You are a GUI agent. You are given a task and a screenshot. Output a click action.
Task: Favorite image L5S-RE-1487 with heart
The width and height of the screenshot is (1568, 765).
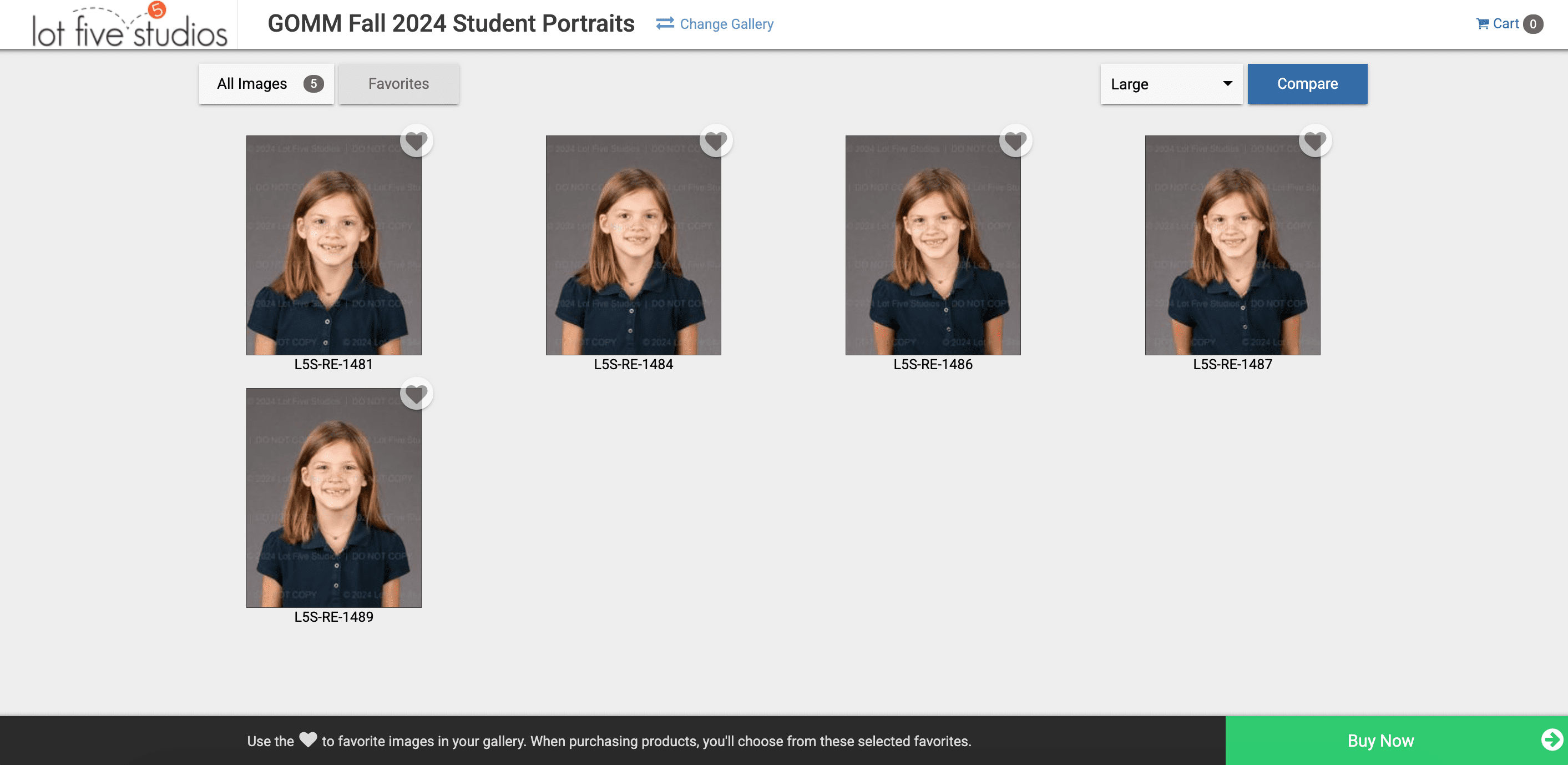point(1315,140)
